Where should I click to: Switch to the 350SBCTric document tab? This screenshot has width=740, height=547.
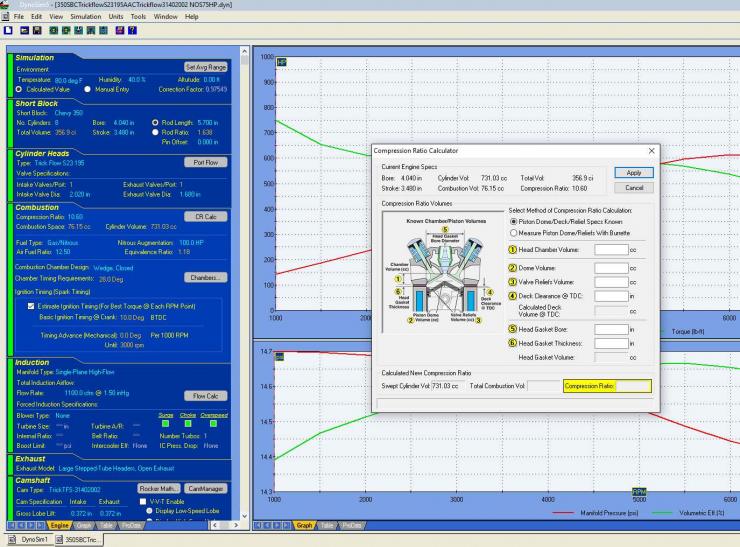[x=78, y=539]
